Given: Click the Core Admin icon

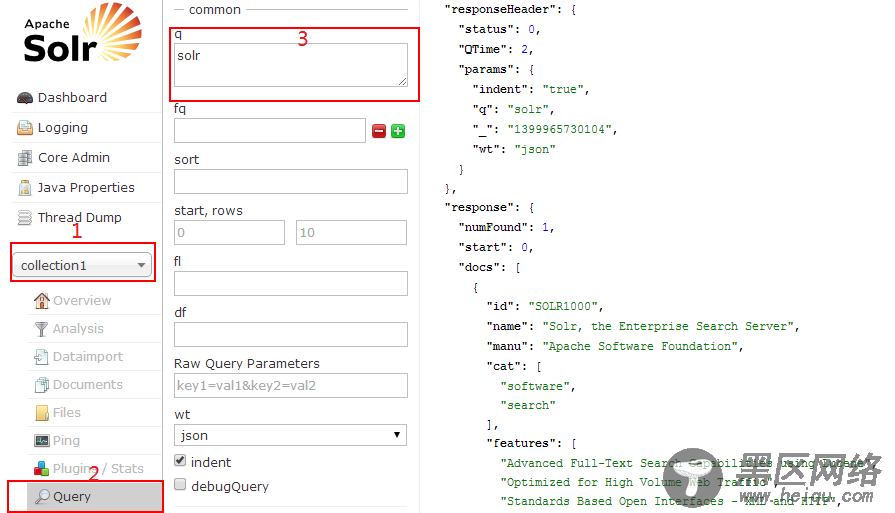Looking at the screenshot, I should tap(25, 158).
